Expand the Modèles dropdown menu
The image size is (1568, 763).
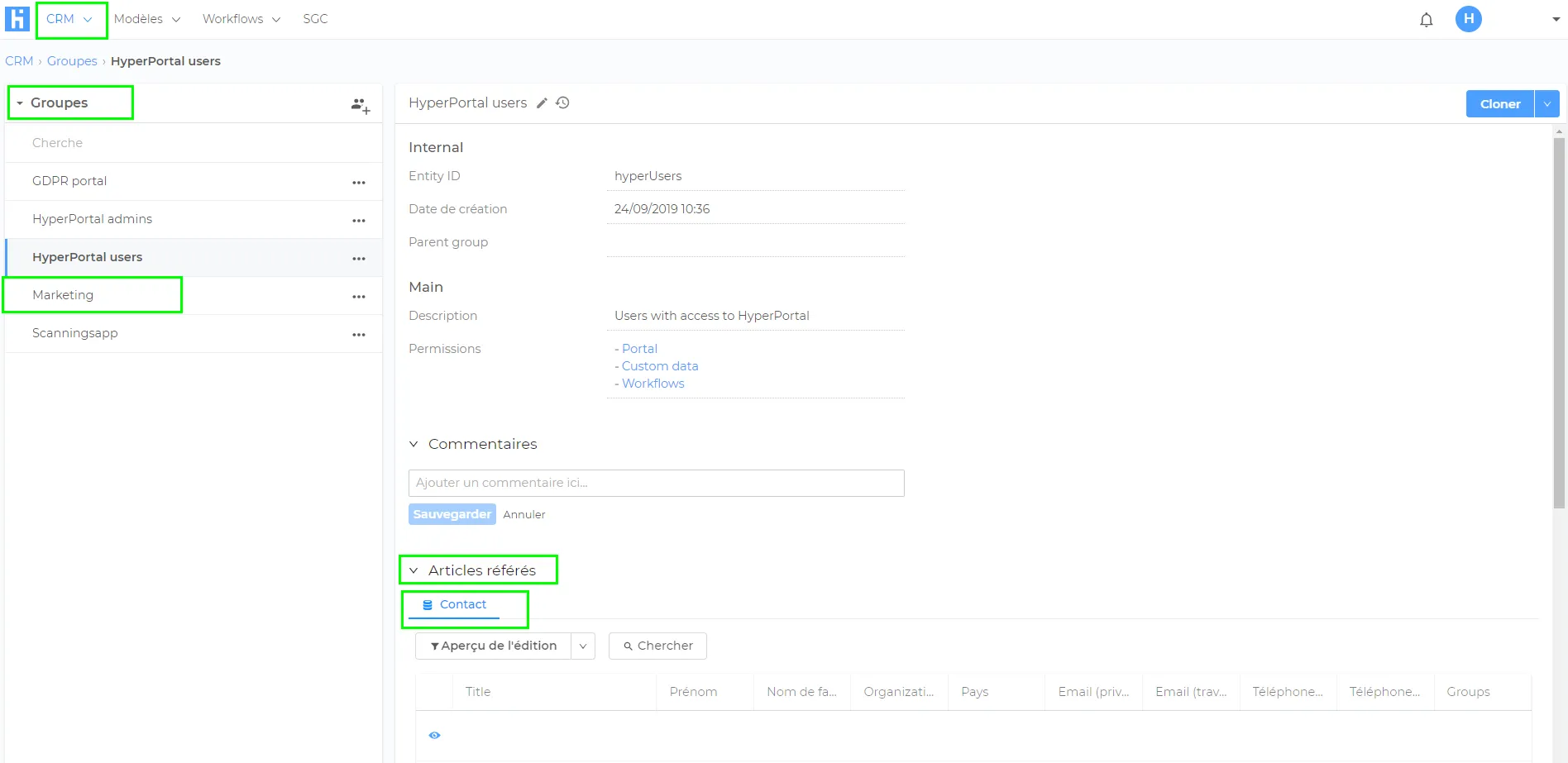click(x=147, y=19)
